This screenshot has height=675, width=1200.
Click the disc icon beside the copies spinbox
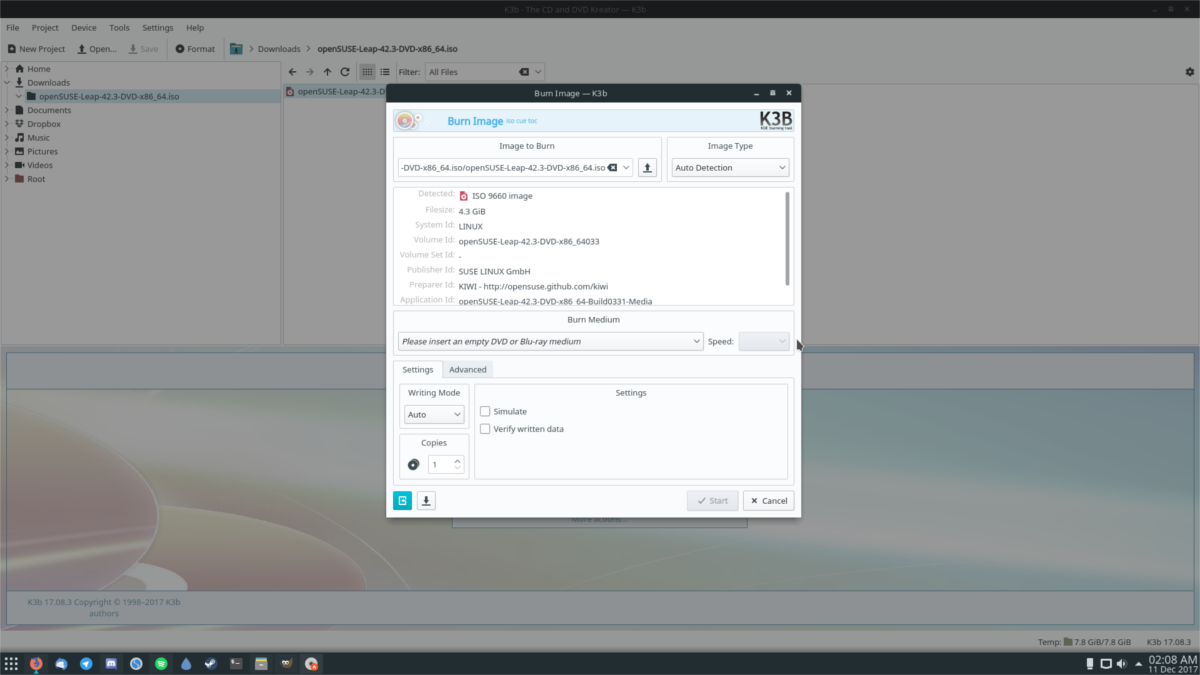[x=414, y=464]
